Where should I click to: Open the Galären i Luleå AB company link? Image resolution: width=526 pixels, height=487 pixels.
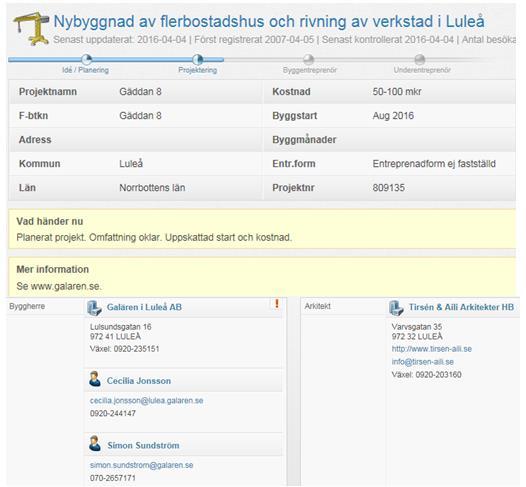pyautogui.click(x=144, y=307)
